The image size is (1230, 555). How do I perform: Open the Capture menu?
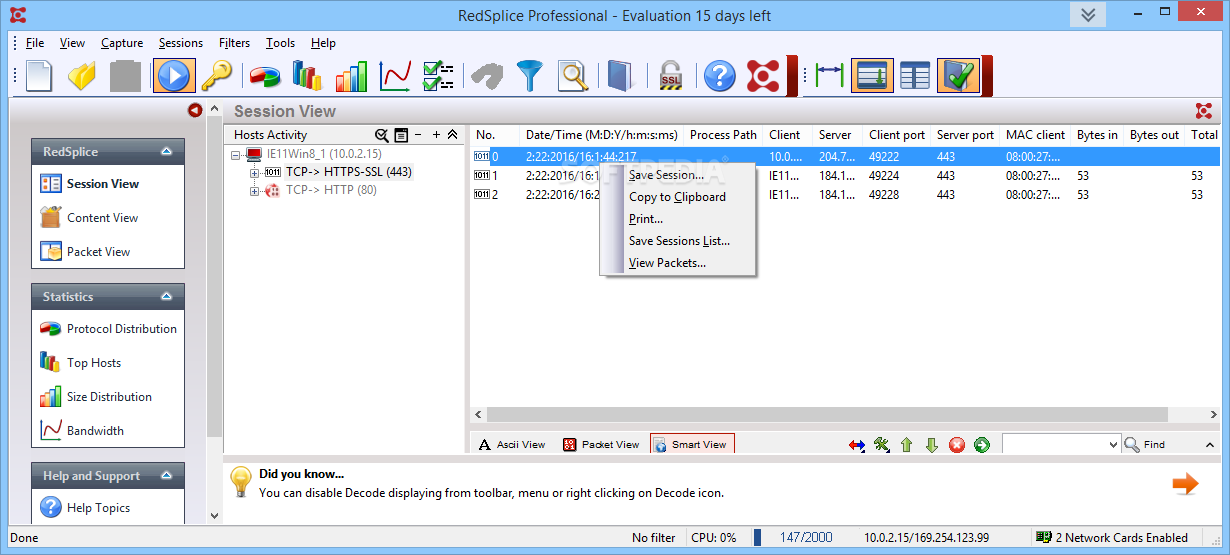122,43
